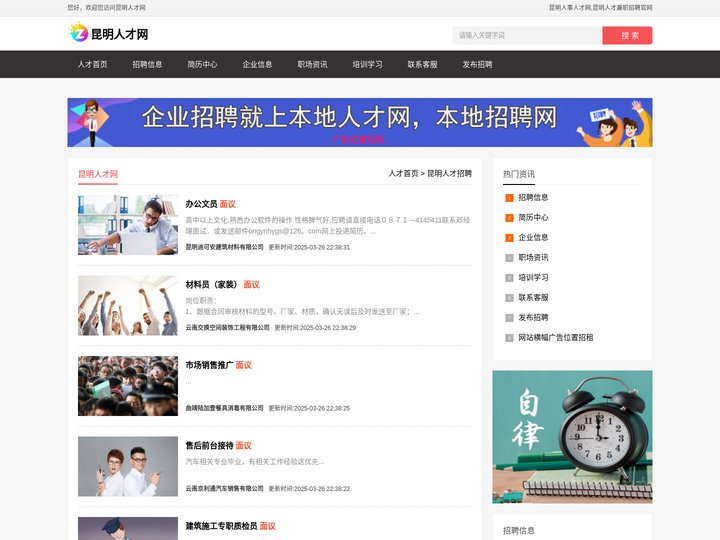Image resolution: width=720 pixels, height=540 pixels.
Task: Open 发布招聘 in the 热门资讯 list
Action: point(533,317)
